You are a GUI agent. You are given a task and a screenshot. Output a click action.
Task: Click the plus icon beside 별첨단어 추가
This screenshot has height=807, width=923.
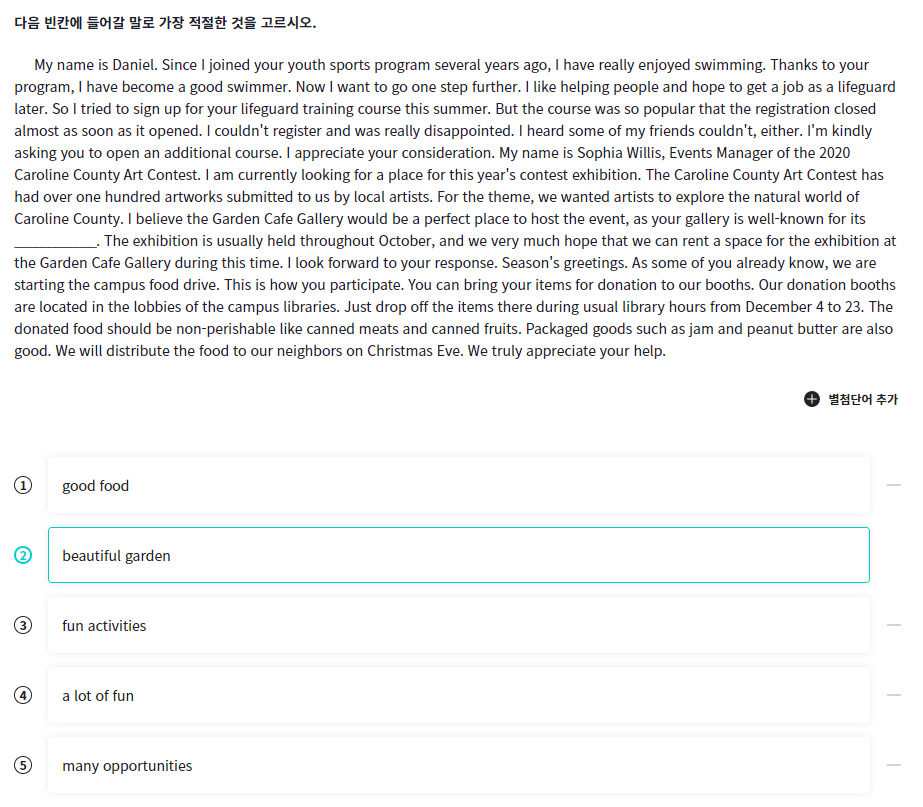pyautogui.click(x=812, y=399)
